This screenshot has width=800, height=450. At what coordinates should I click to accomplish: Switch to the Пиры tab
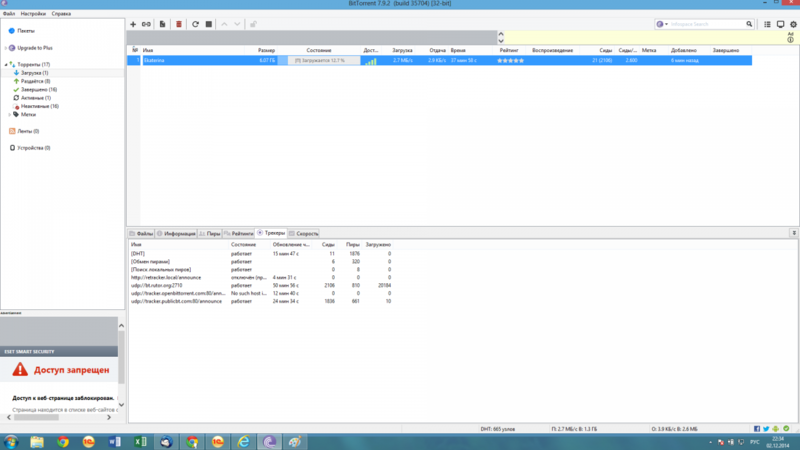click(213, 233)
